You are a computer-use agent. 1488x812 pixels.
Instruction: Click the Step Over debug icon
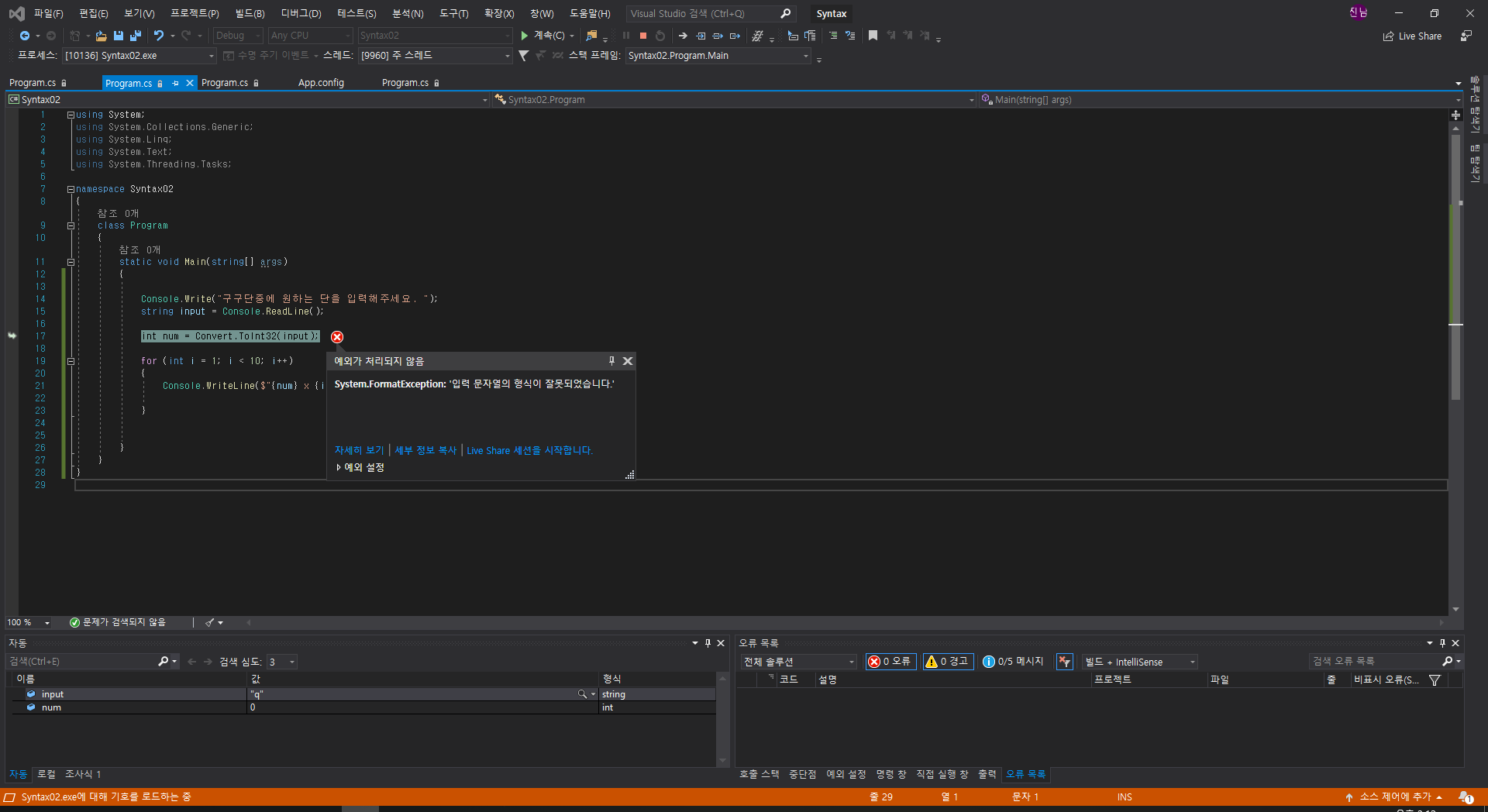point(718,36)
